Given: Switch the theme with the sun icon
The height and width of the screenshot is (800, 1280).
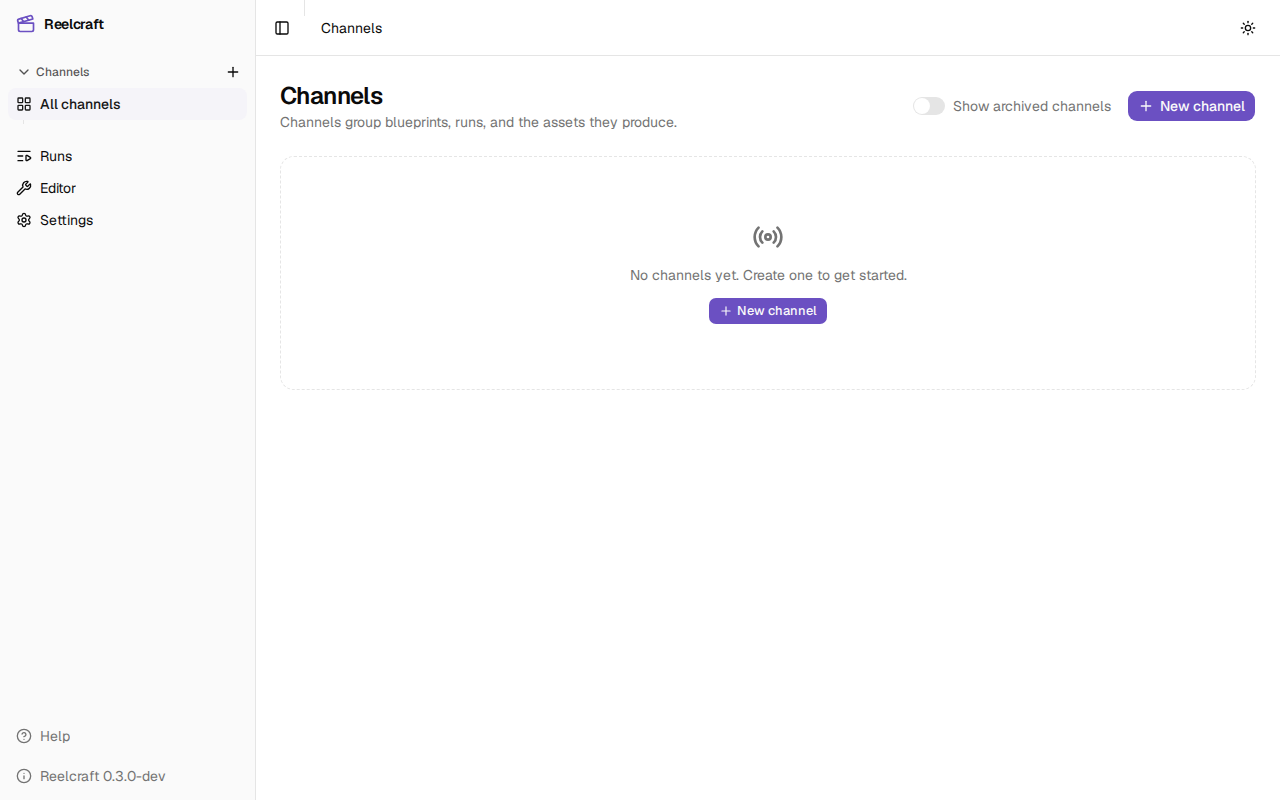Looking at the screenshot, I should coord(1248,28).
